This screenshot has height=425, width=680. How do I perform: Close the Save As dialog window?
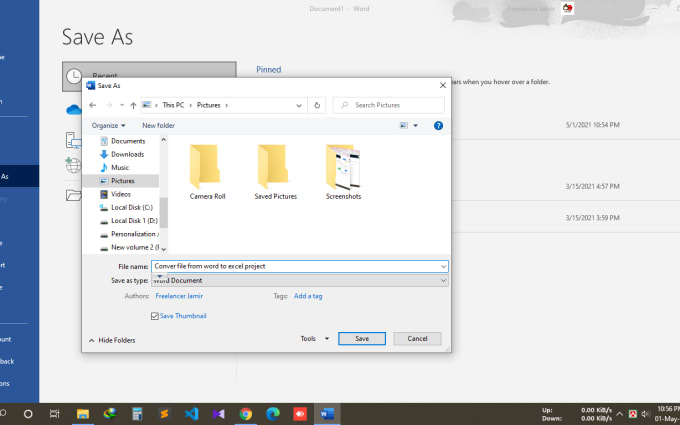(x=442, y=86)
